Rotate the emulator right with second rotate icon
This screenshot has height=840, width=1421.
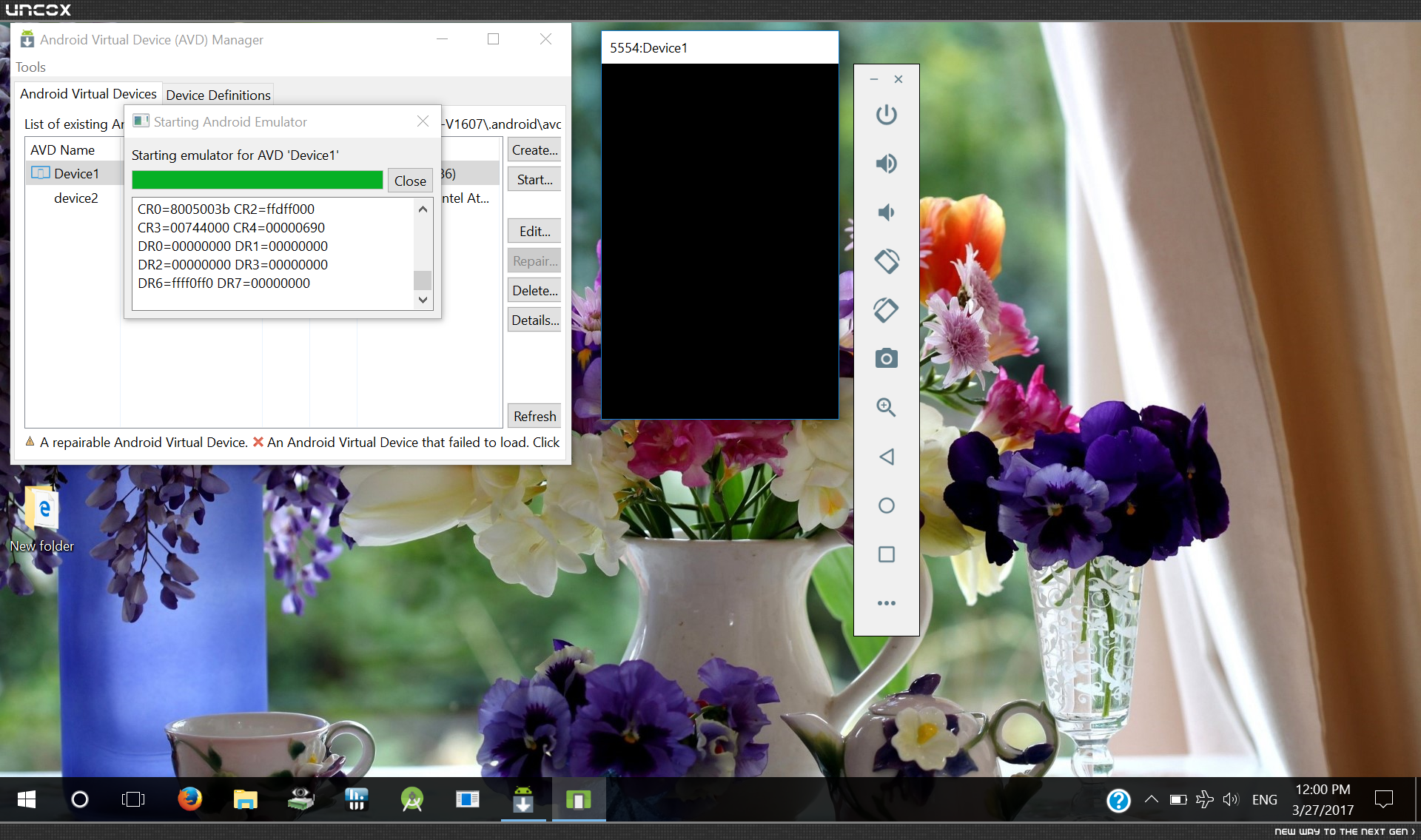(886, 310)
